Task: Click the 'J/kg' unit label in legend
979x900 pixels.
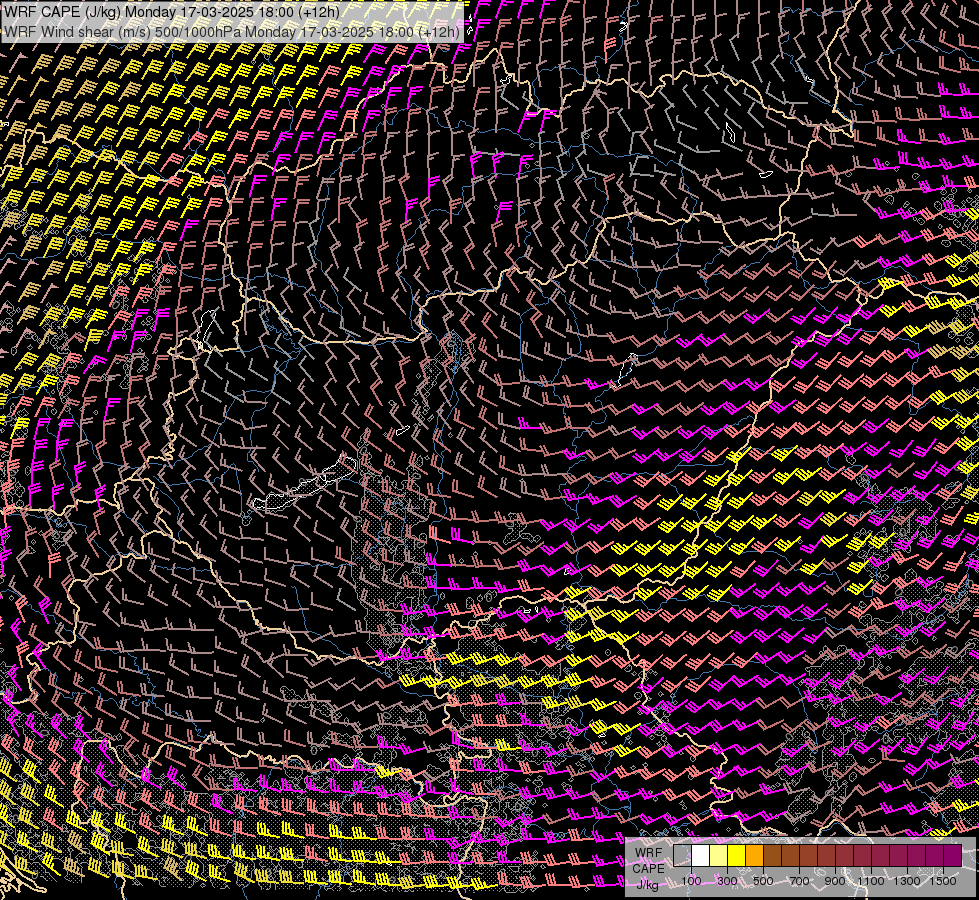Action: tap(647, 885)
